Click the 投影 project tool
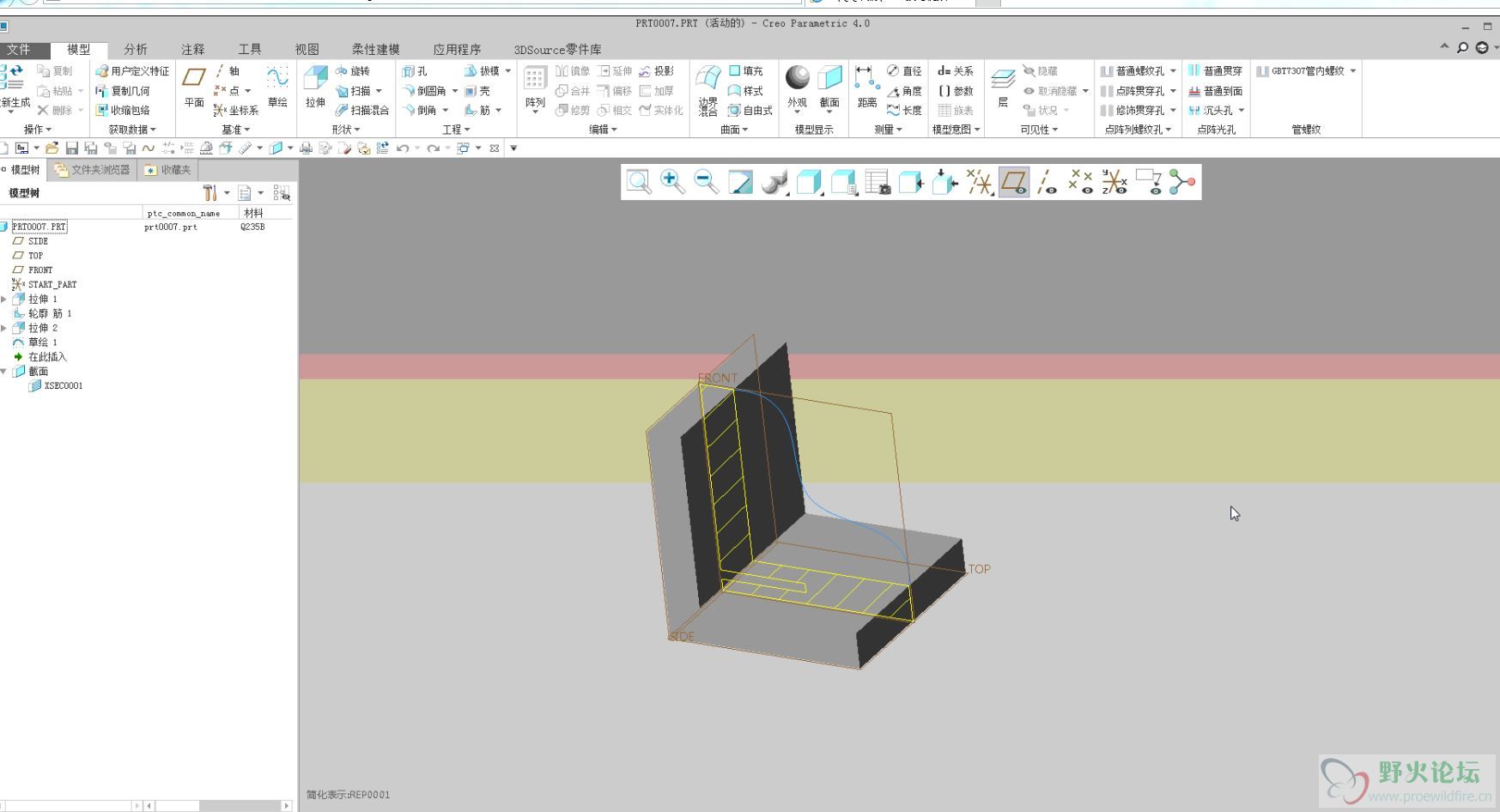This screenshot has height=812, width=1500. click(657, 71)
